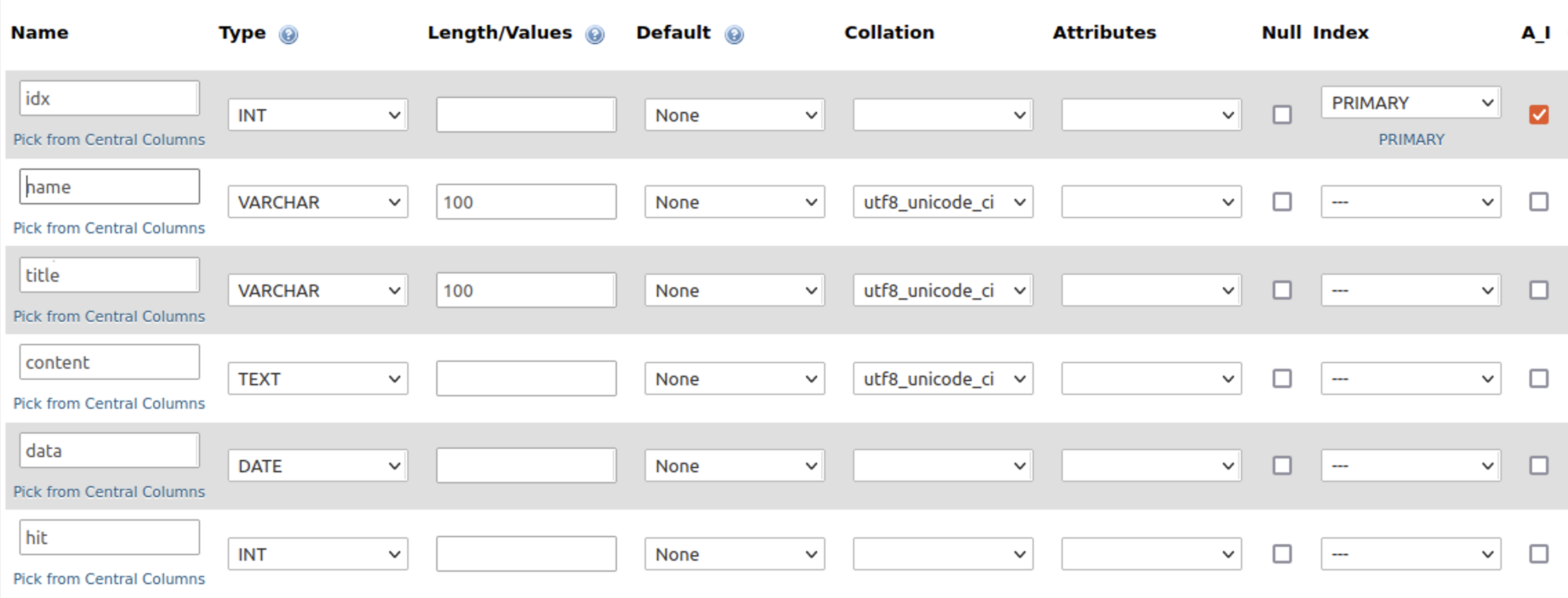Screen dimensions: 1568x598
Task: Open the TEXT type dropdown for content
Action: pos(317,379)
